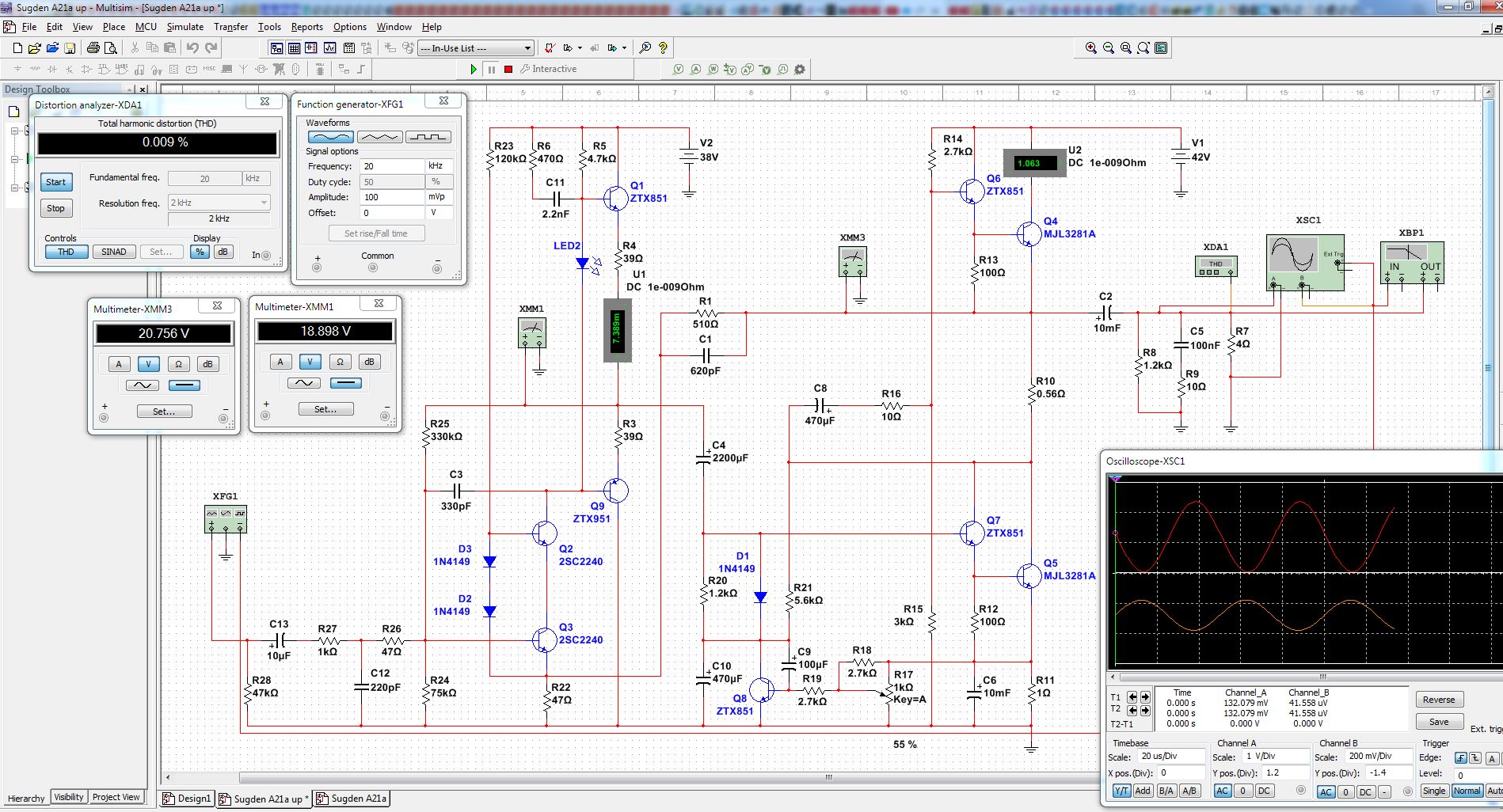Open print preview
Viewport: 1503px width, 812px height.
pyautogui.click(x=111, y=48)
